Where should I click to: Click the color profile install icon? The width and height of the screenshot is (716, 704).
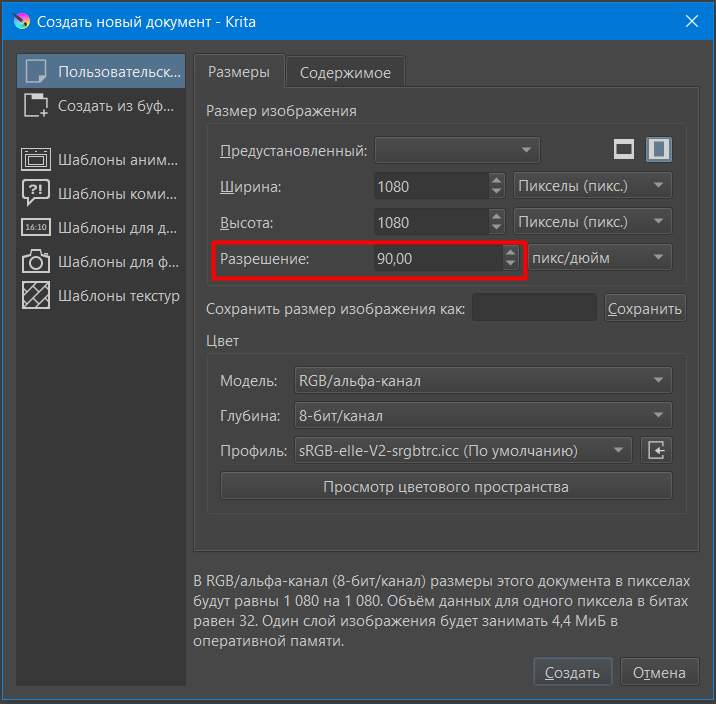[657, 450]
